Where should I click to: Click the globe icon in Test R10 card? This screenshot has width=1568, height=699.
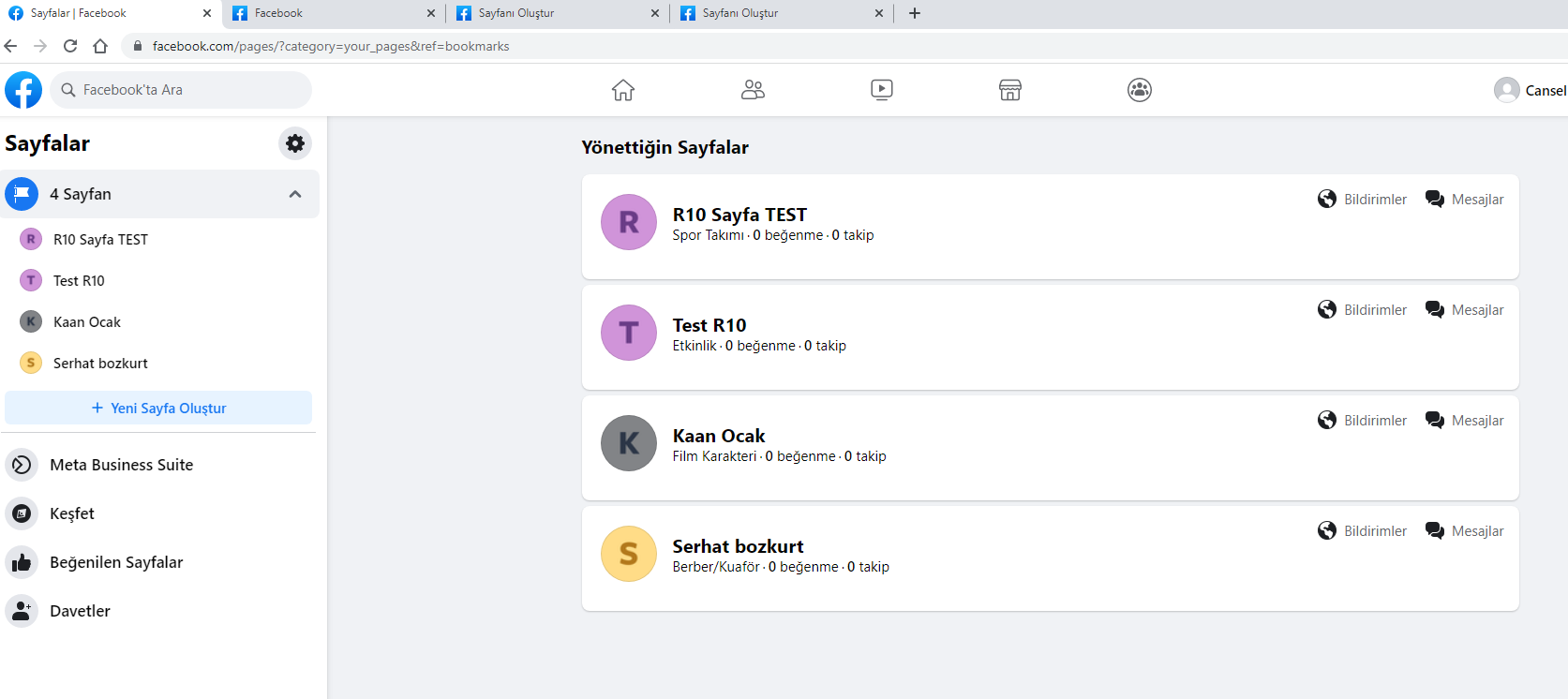tap(1327, 309)
